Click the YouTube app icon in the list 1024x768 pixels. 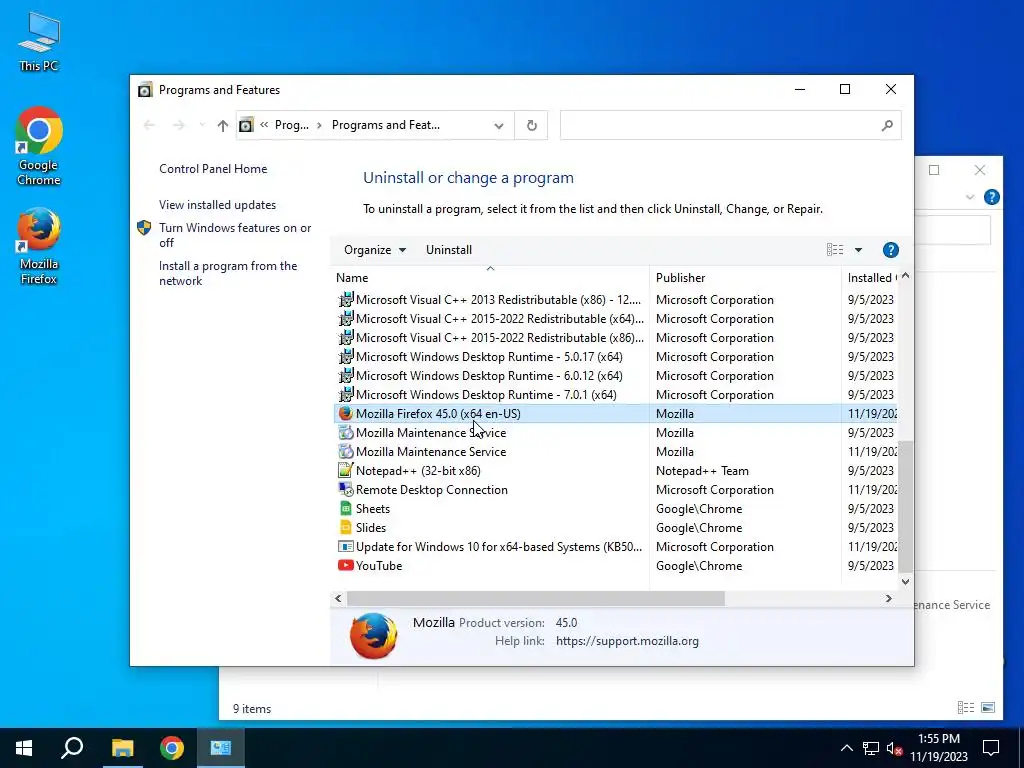345,566
